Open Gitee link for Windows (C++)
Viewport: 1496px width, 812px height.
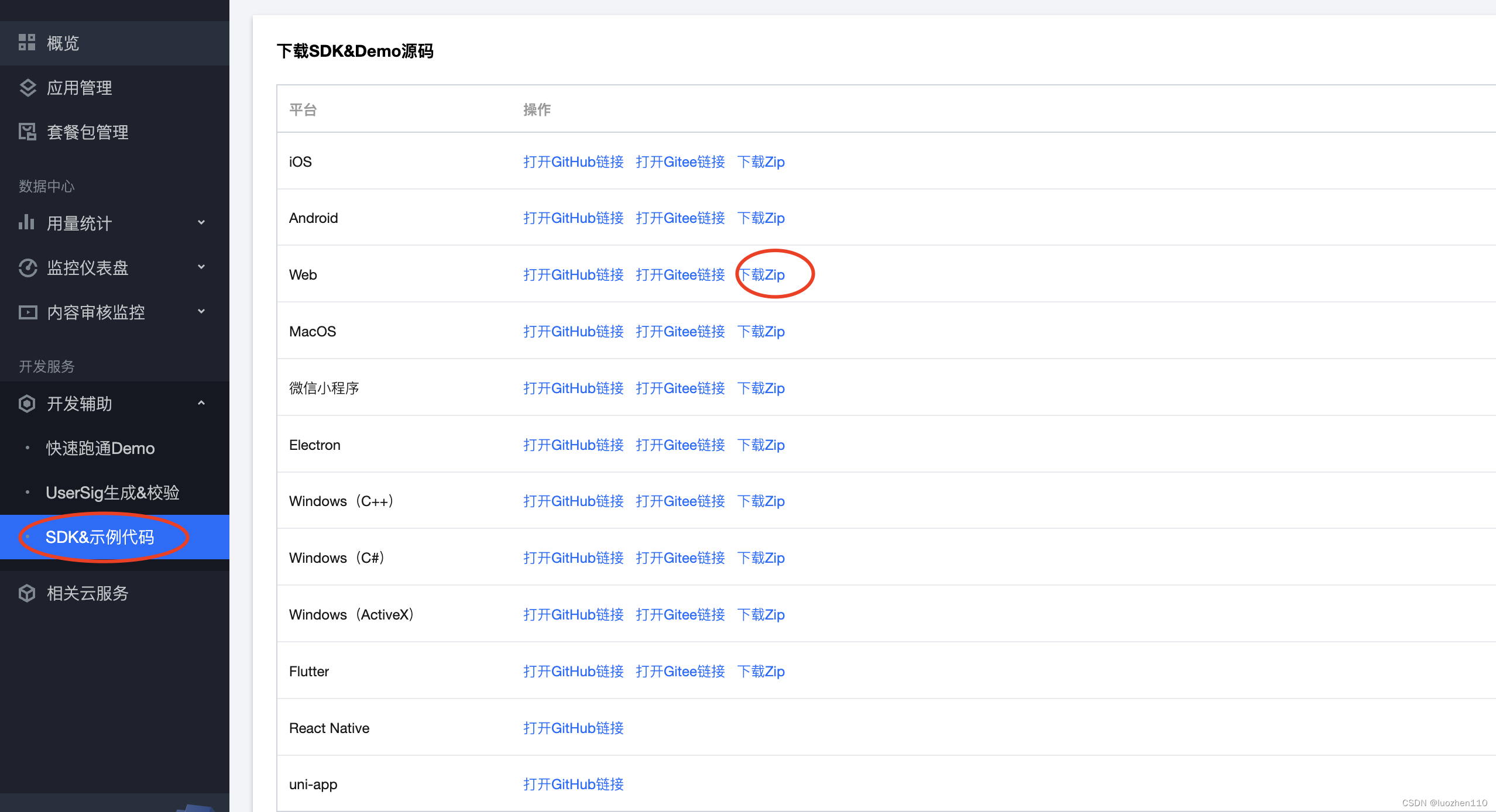tap(680, 501)
